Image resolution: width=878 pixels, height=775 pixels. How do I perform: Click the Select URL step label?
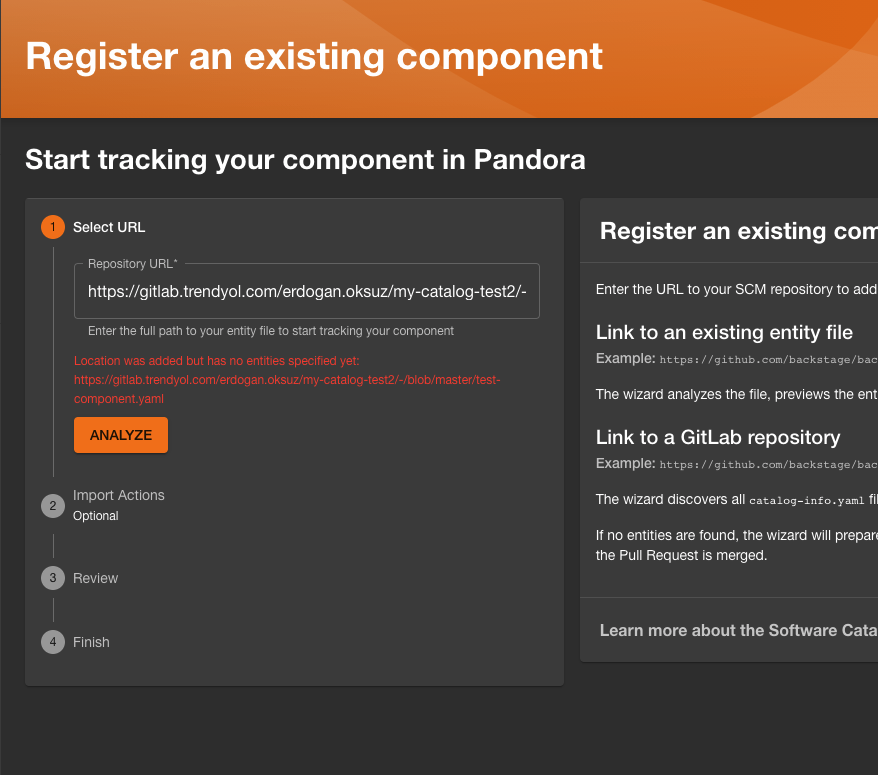click(x=108, y=227)
